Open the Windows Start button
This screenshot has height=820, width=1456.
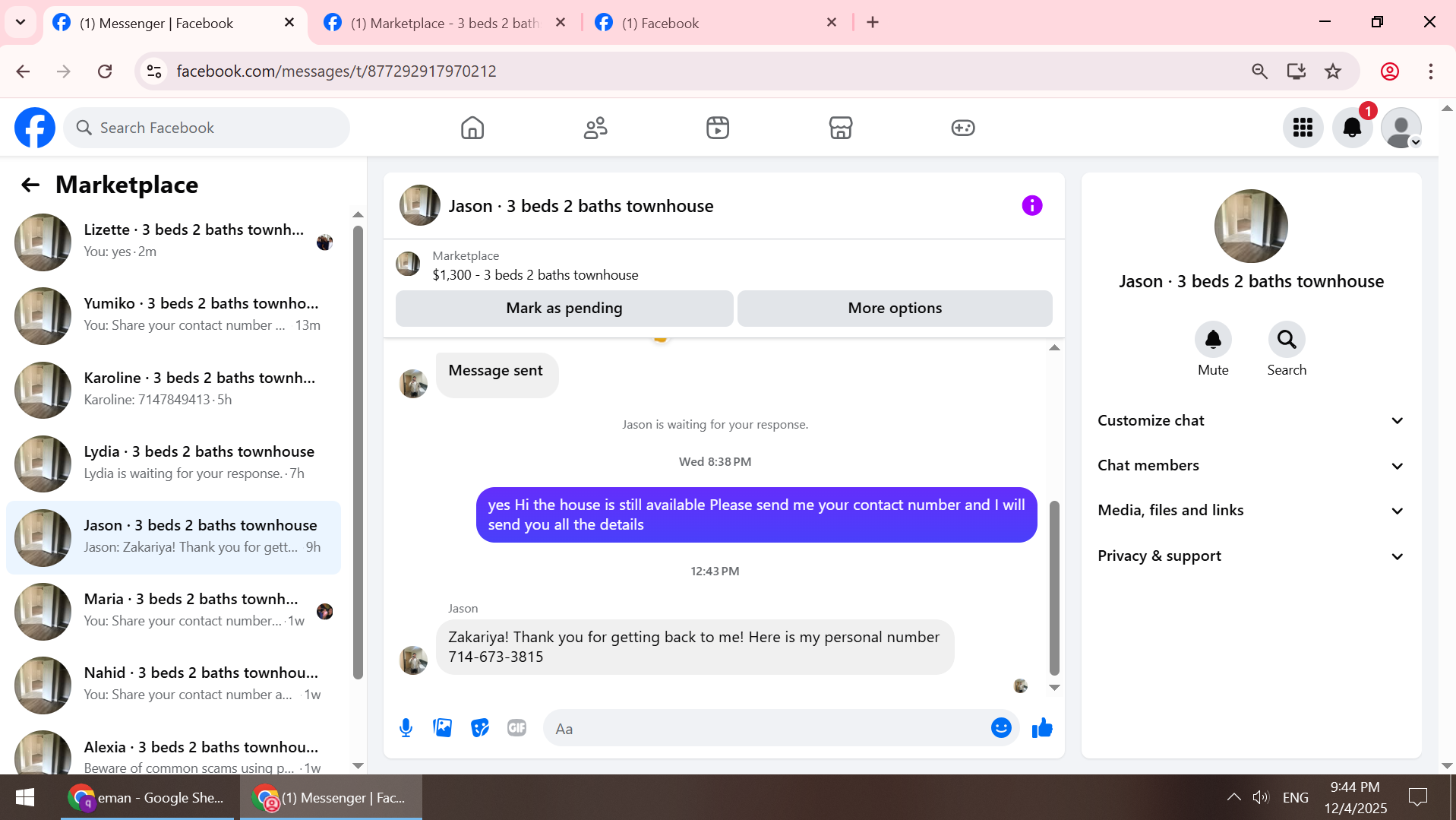pos(25,797)
